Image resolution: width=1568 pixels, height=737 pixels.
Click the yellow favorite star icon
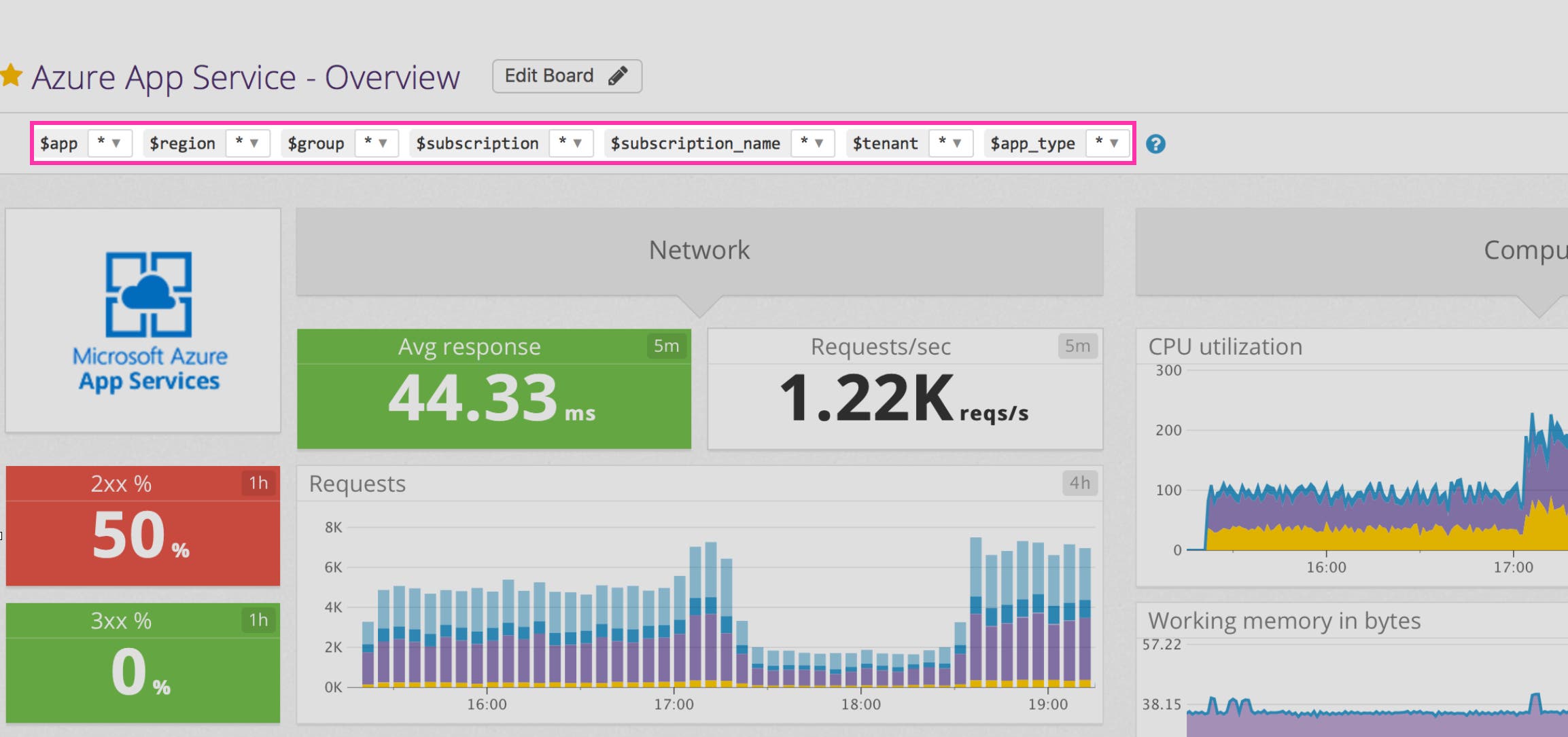[12, 75]
